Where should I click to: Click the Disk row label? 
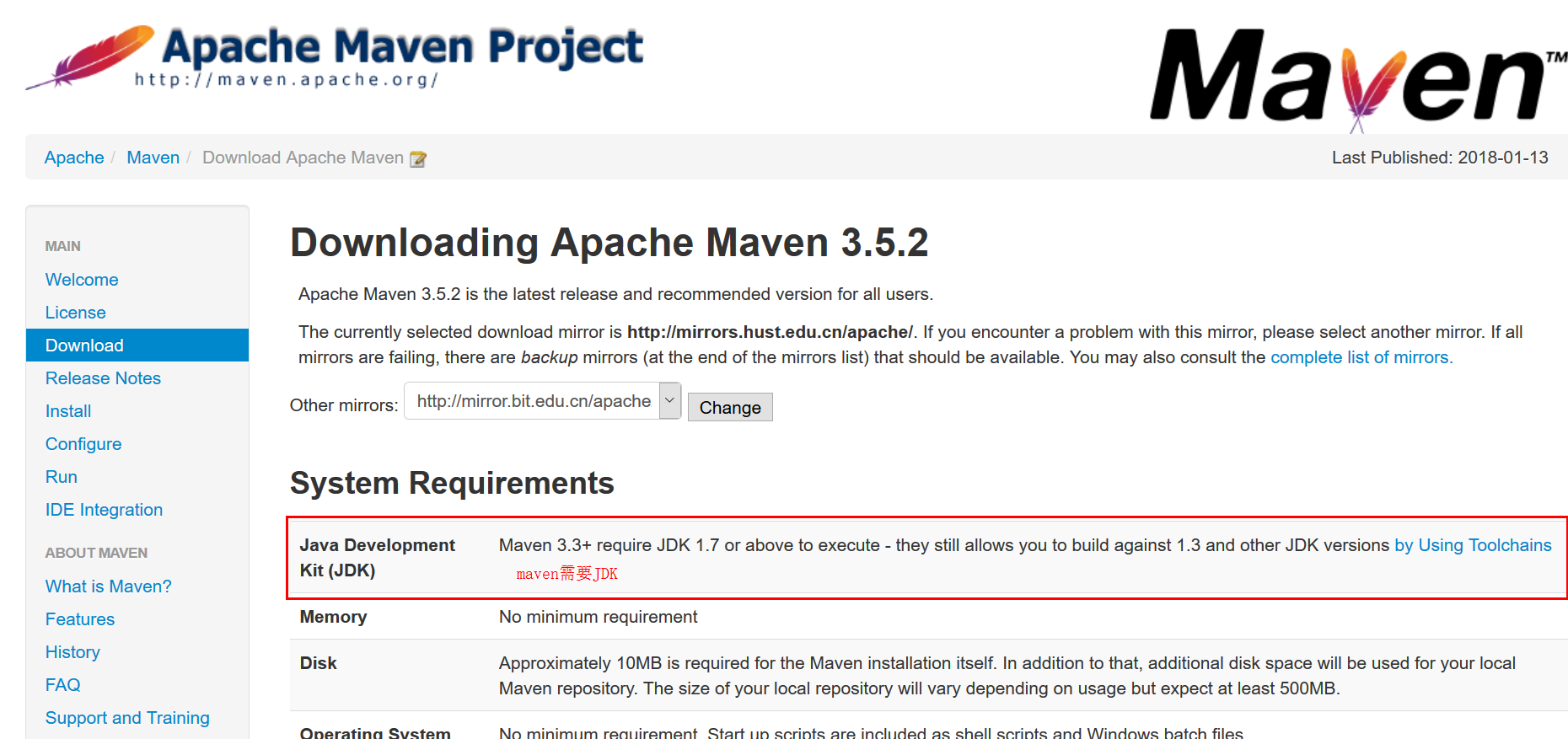[x=318, y=663]
